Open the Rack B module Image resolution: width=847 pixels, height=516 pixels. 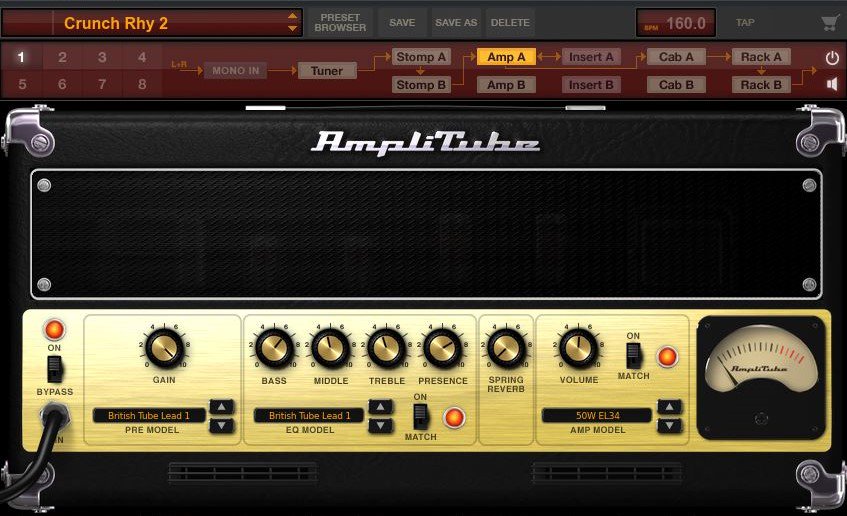click(761, 85)
